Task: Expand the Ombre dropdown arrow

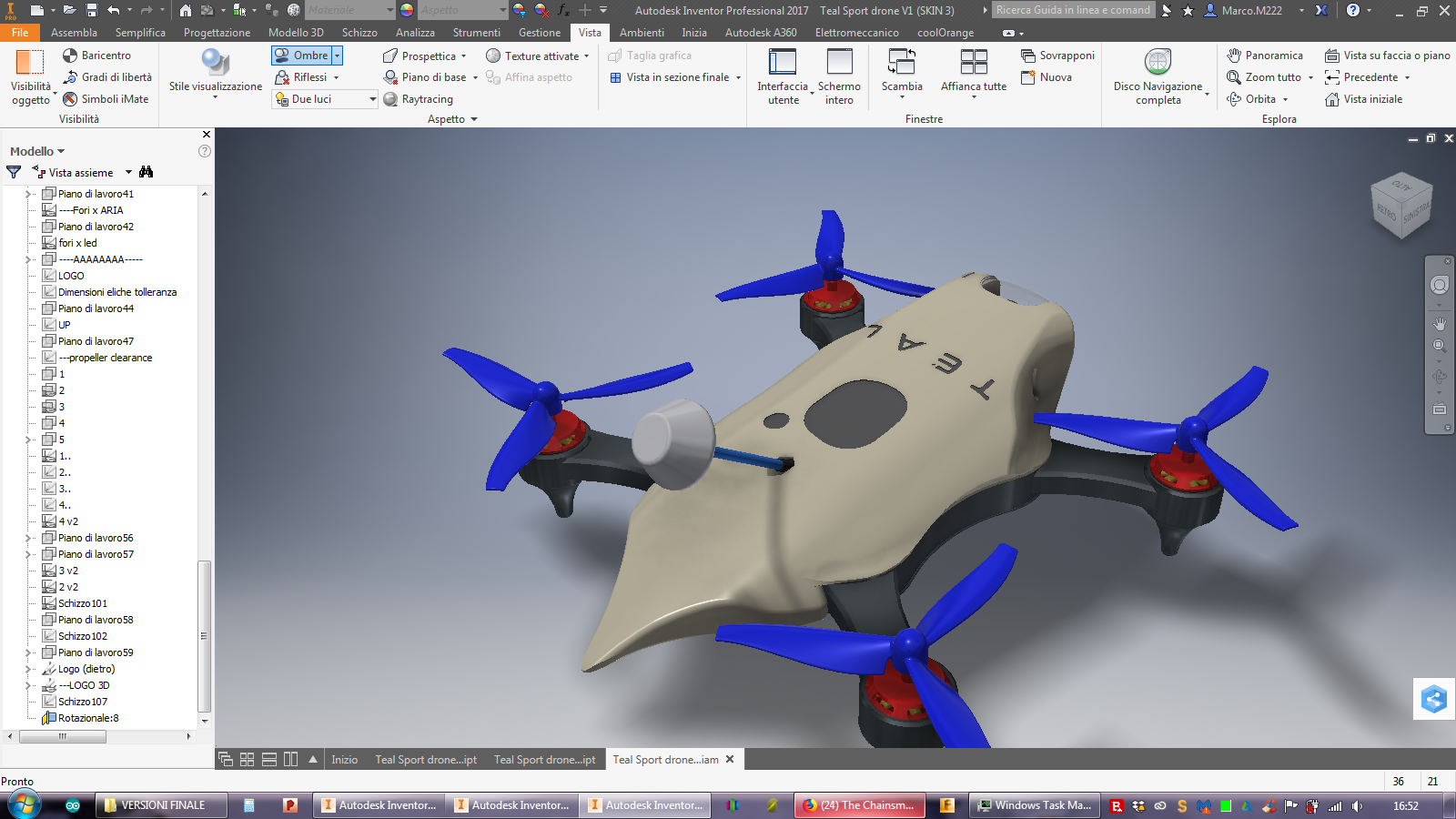Action: 337,56
